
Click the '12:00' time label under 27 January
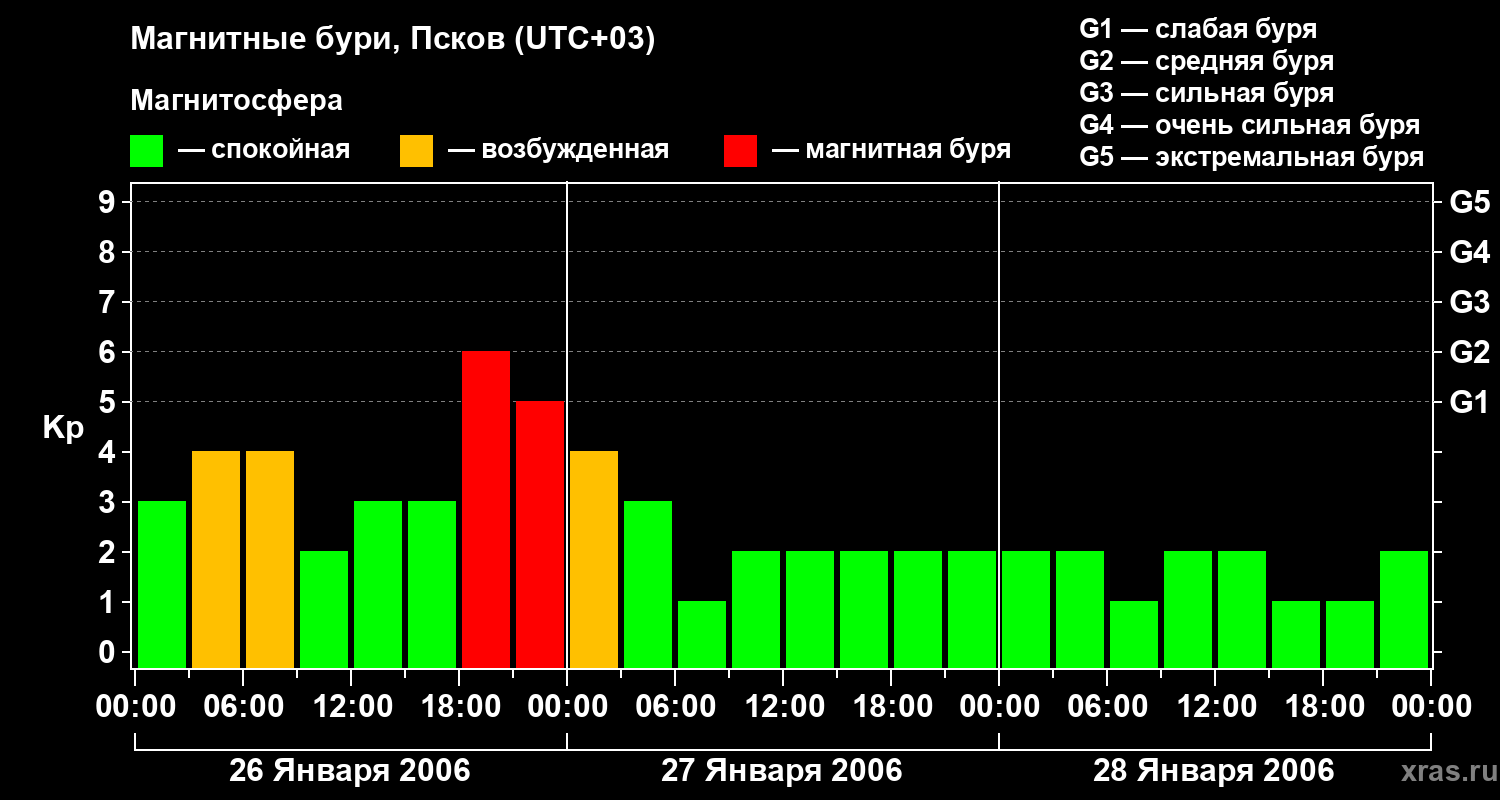tap(783, 707)
